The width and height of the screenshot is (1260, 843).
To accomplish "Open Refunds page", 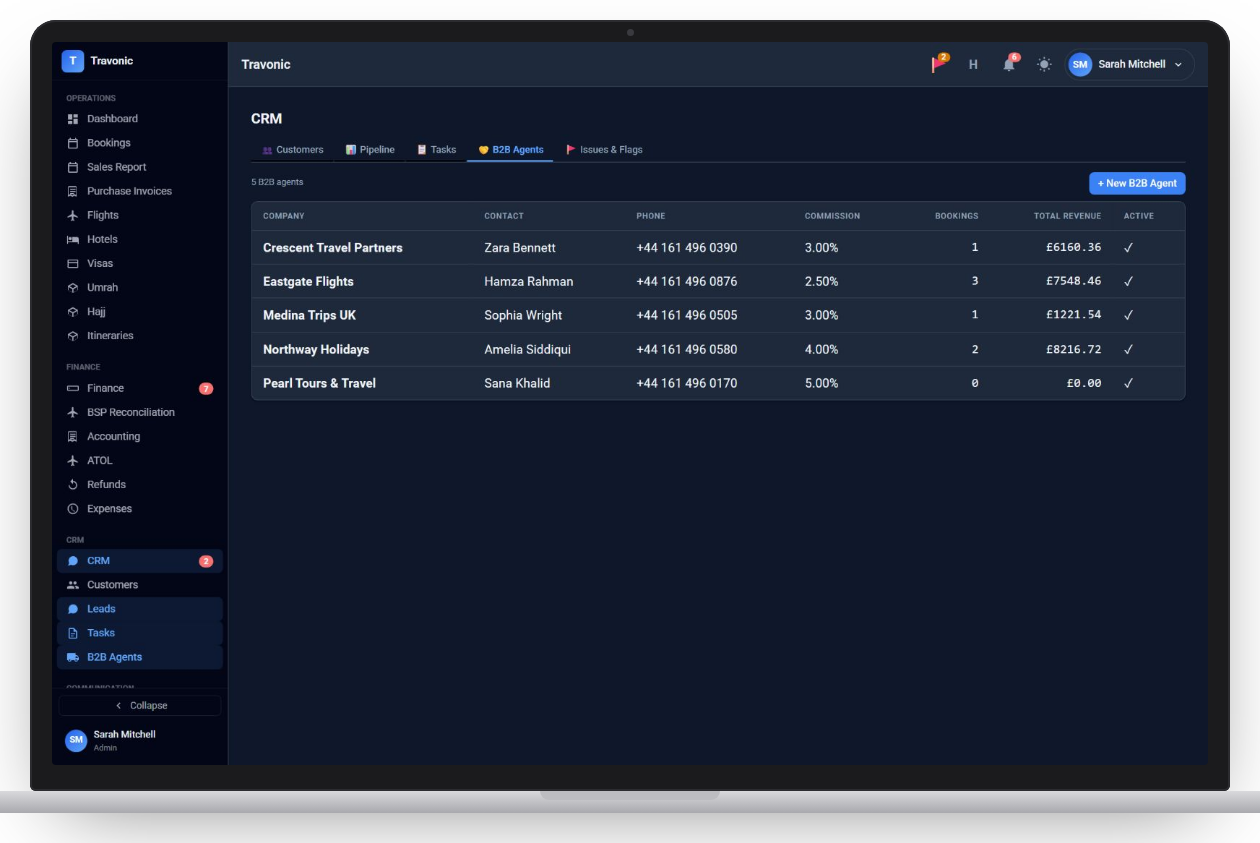I will point(140,484).
